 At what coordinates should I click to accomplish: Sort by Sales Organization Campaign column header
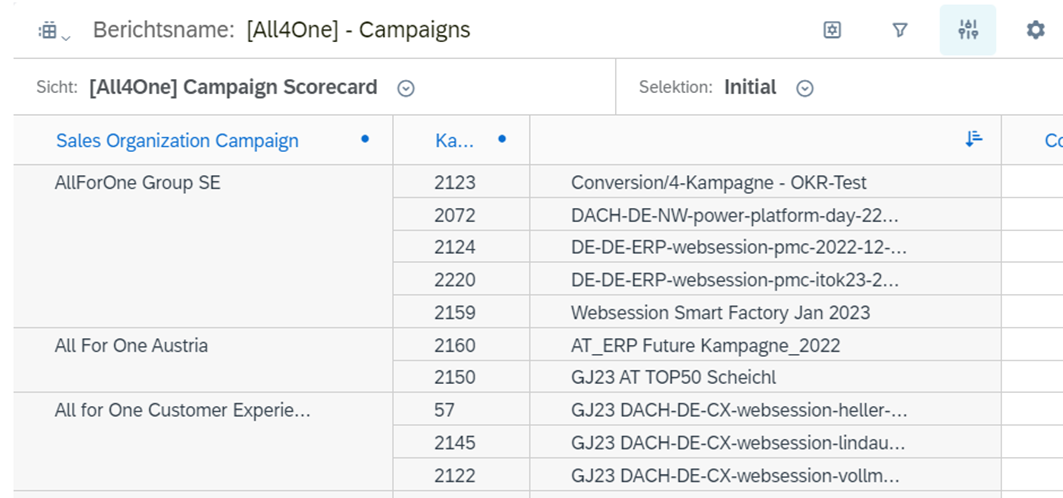coord(177,141)
